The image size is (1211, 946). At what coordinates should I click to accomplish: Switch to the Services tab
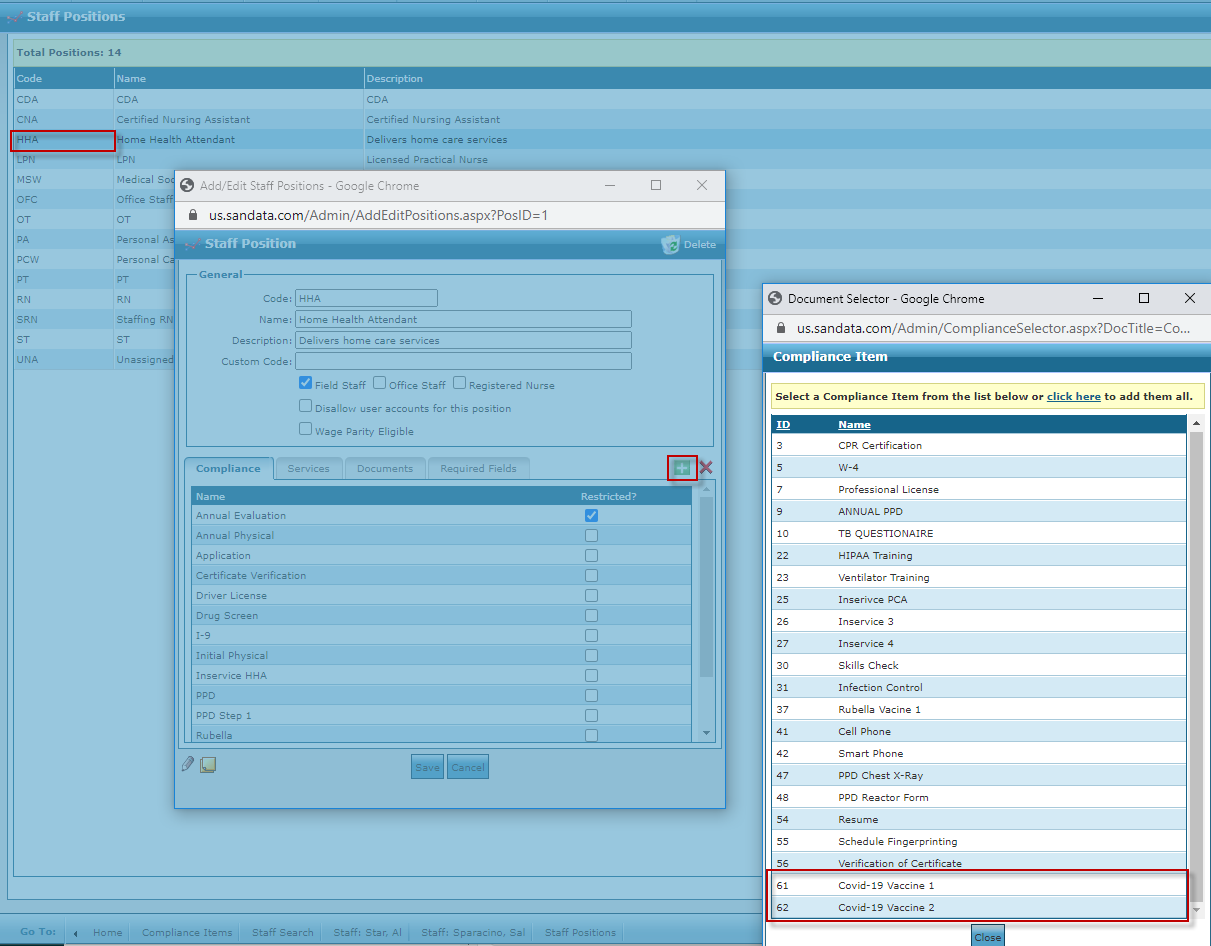tap(308, 468)
